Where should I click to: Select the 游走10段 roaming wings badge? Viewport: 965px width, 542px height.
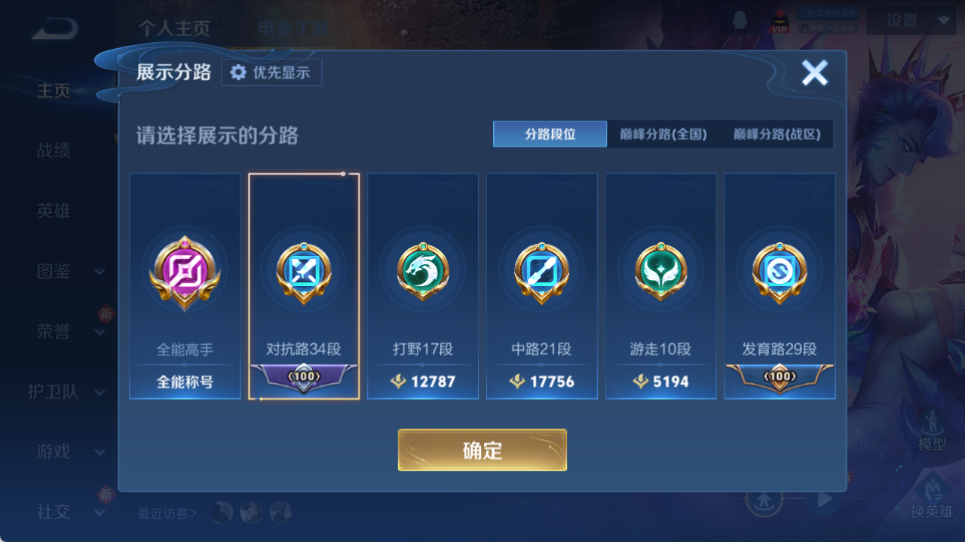pyautogui.click(x=660, y=271)
